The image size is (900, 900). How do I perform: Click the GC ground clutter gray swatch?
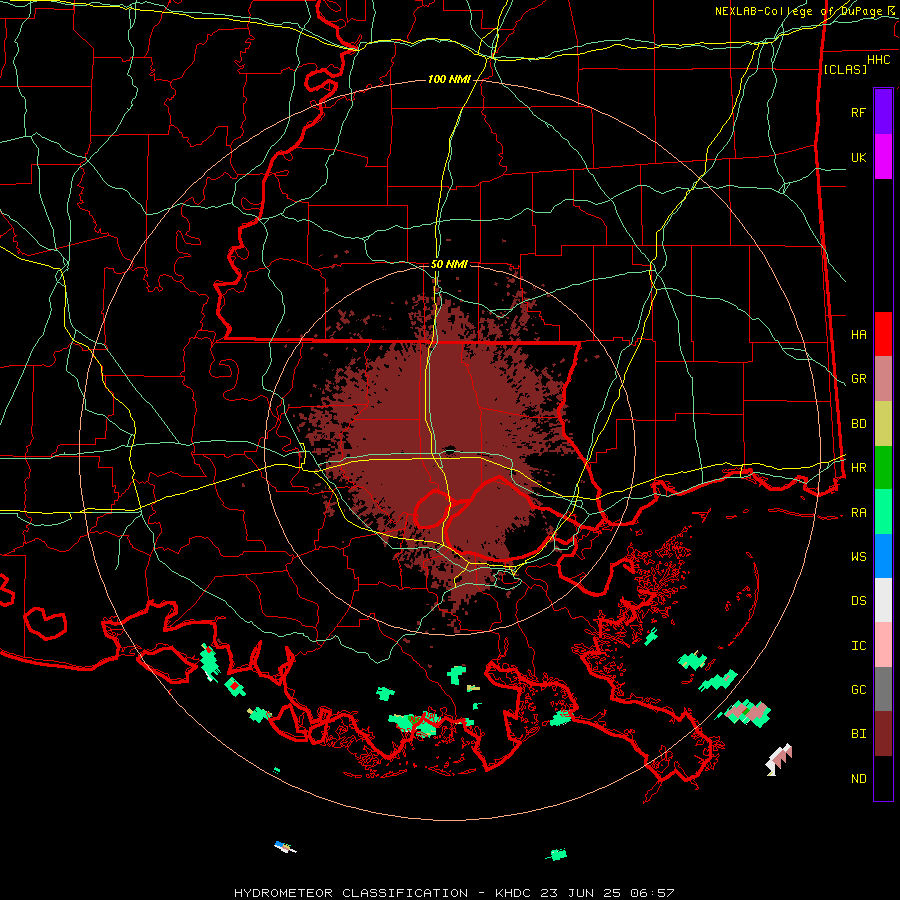(883, 689)
